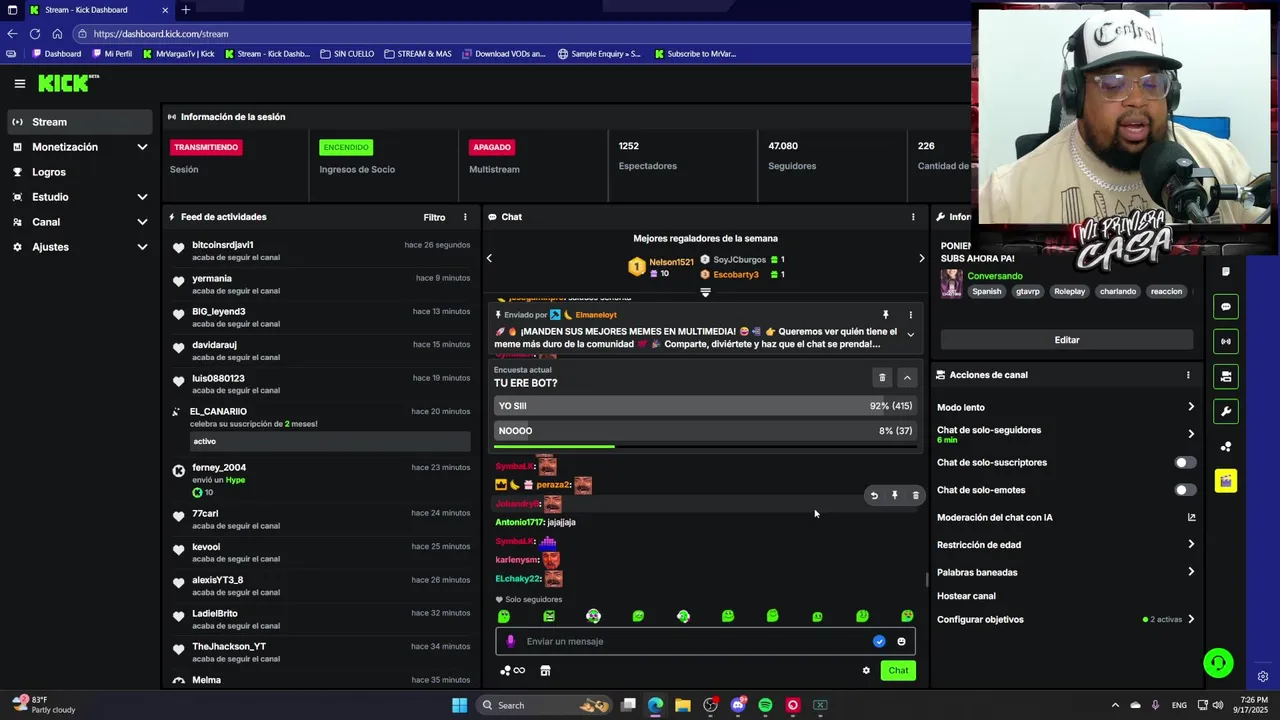Open the dashboard gear settings at the bottom right
The width and height of the screenshot is (1280, 720).
coord(1263,677)
